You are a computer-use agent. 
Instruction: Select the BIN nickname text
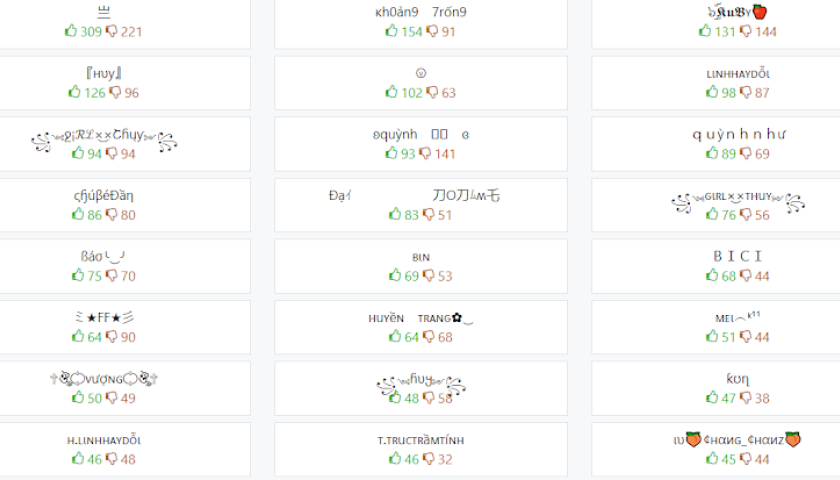pos(421,257)
